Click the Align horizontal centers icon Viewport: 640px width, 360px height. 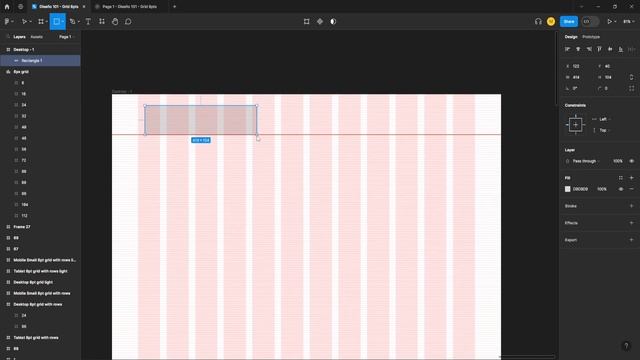pos(578,49)
